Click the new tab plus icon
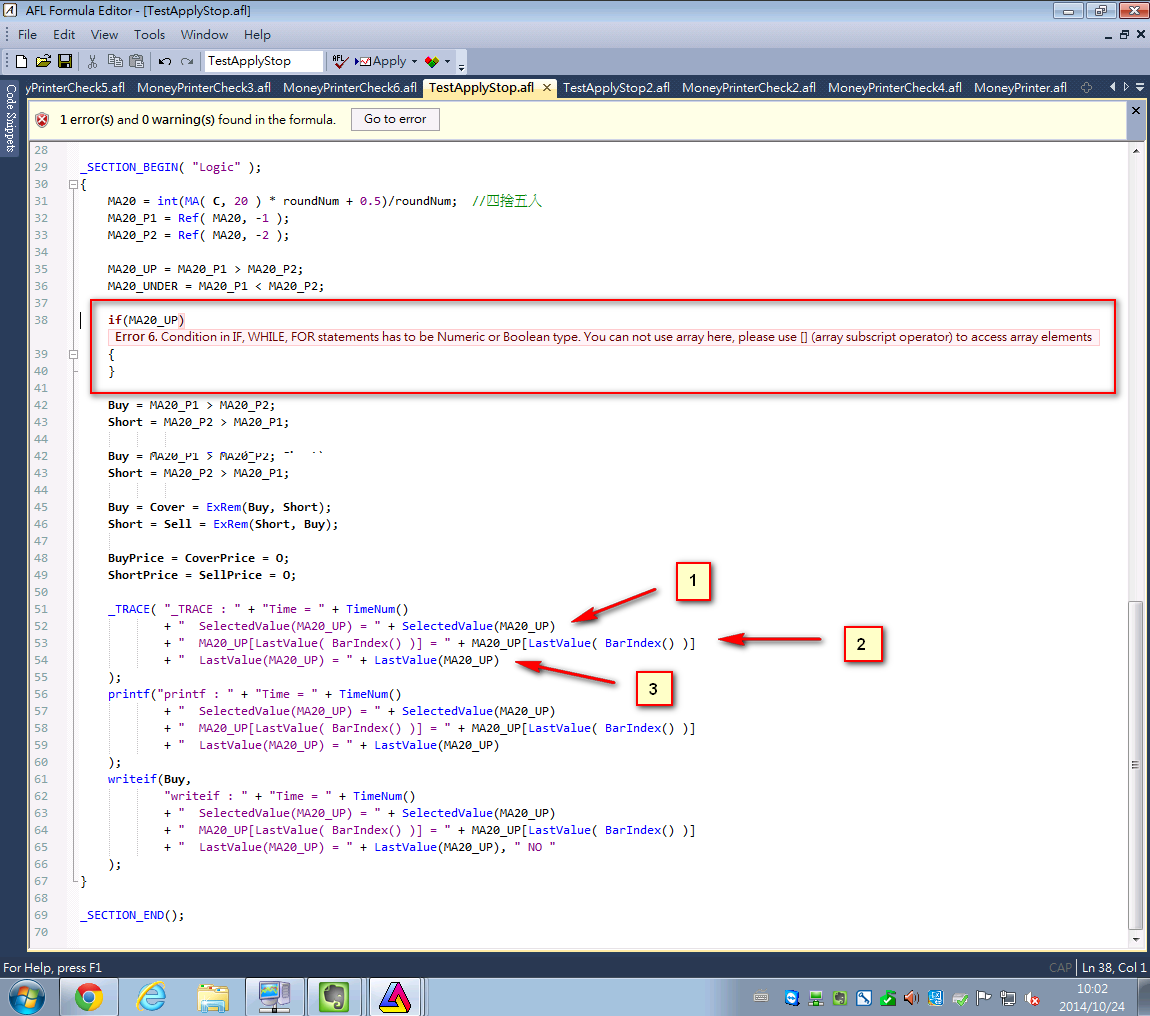The image size is (1150, 1016). point(1086,87)
